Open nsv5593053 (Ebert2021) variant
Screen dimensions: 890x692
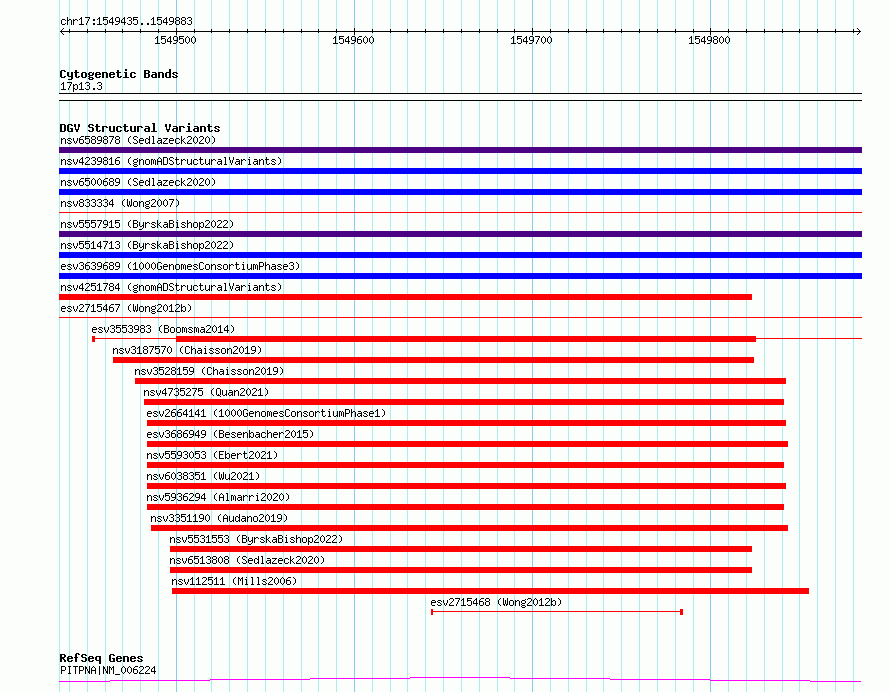pos(212,455)
